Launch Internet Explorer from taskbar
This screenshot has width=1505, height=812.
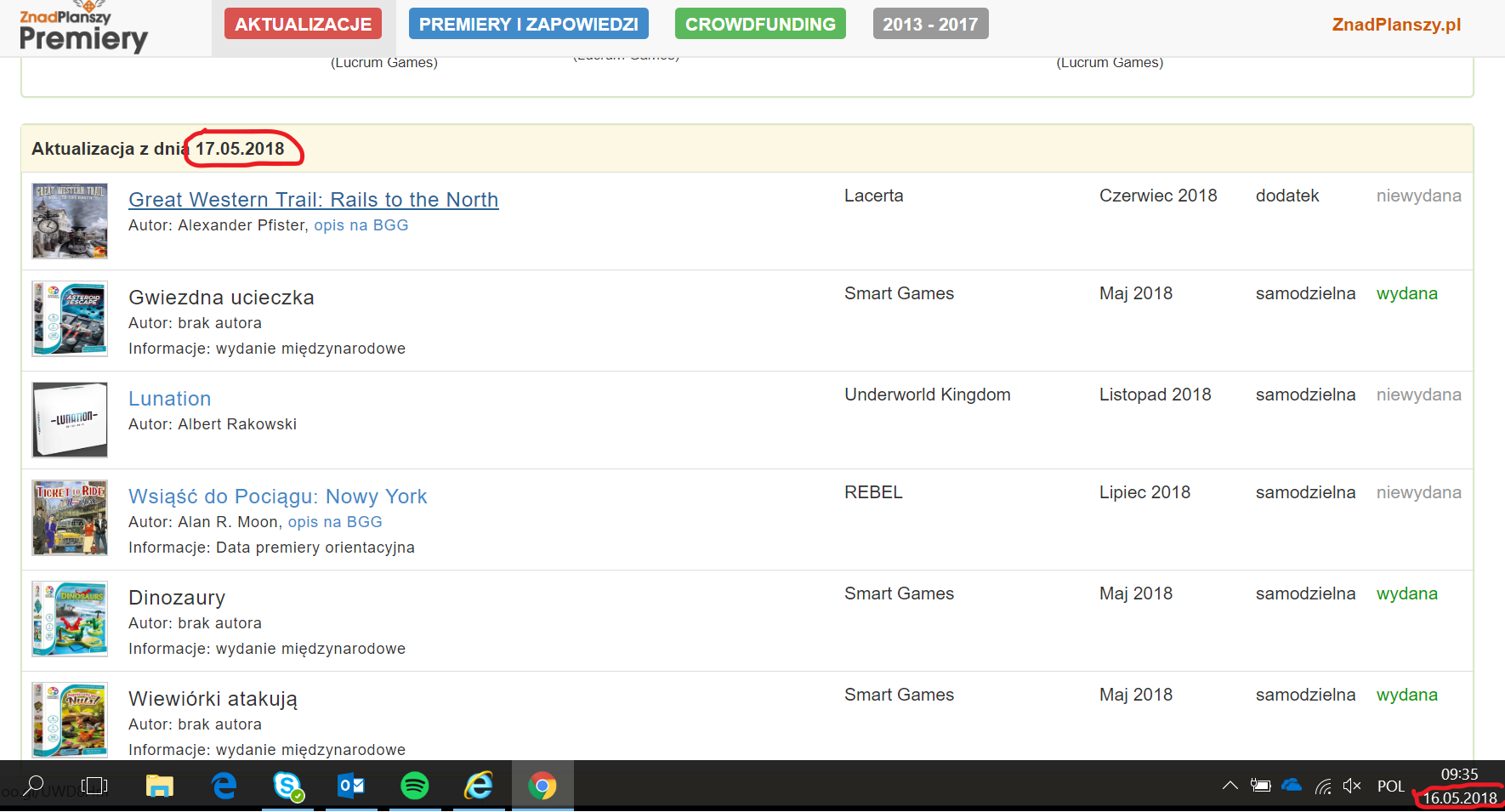click(479, 786)
